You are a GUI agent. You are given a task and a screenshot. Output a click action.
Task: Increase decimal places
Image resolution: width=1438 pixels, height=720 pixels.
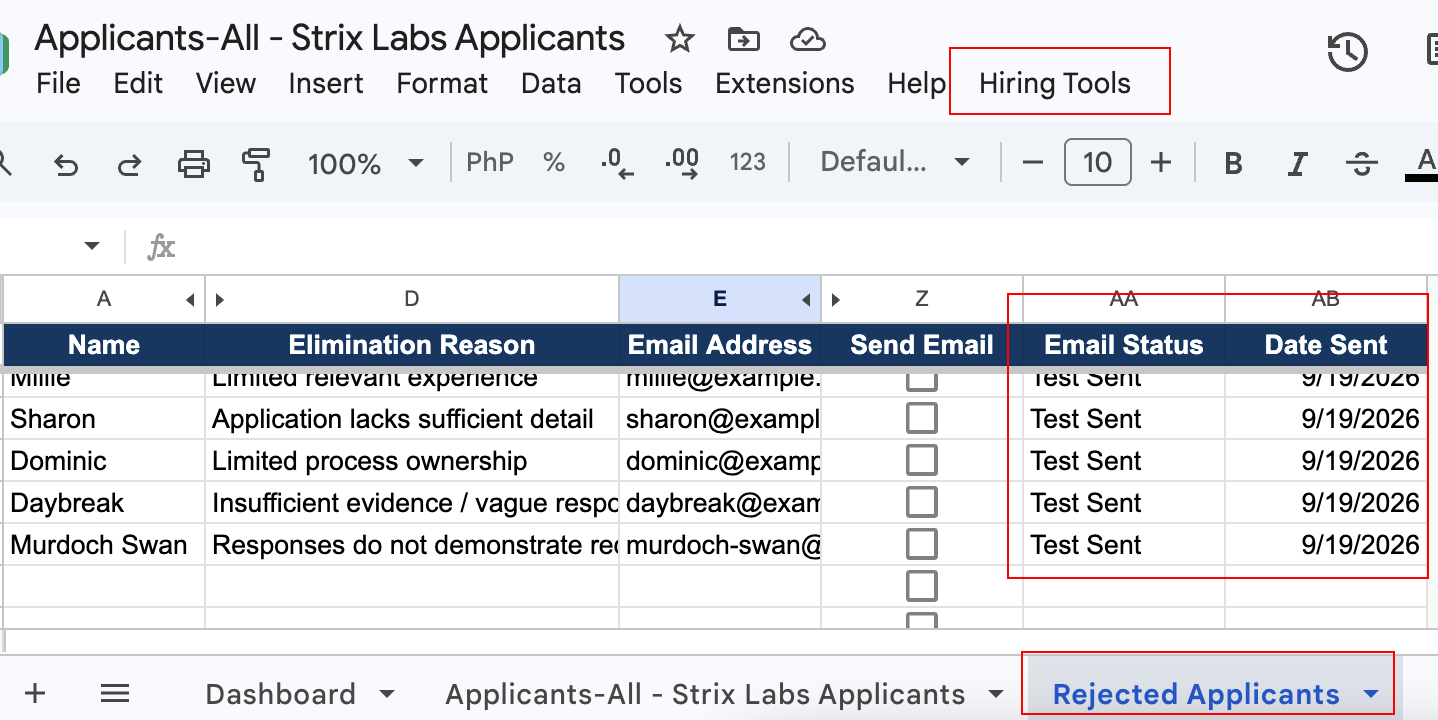(682, 162)
